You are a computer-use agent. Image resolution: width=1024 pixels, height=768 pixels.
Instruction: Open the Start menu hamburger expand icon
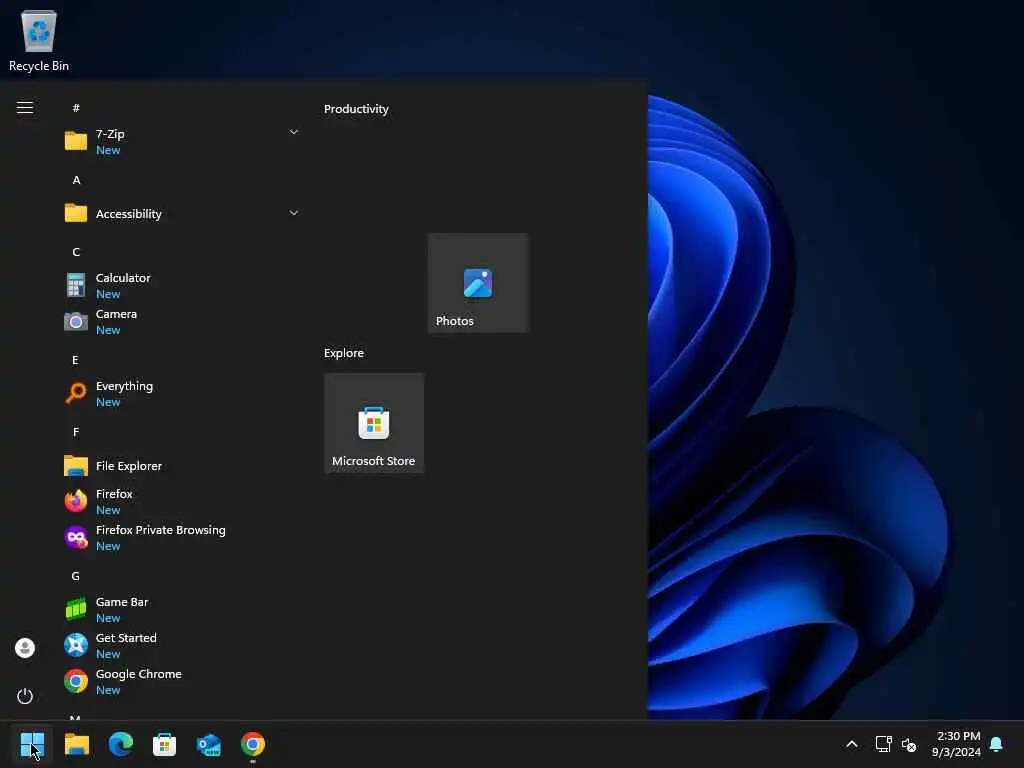point(25,108)
